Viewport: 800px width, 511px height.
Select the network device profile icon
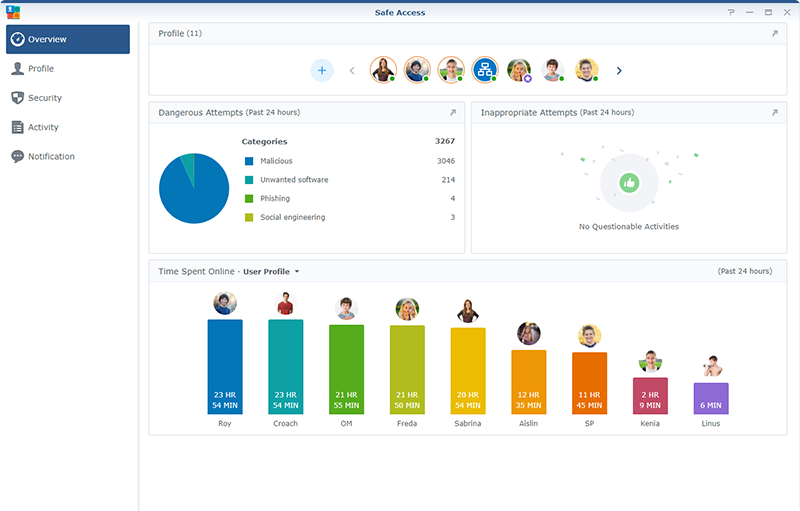(x=485, y=70)
